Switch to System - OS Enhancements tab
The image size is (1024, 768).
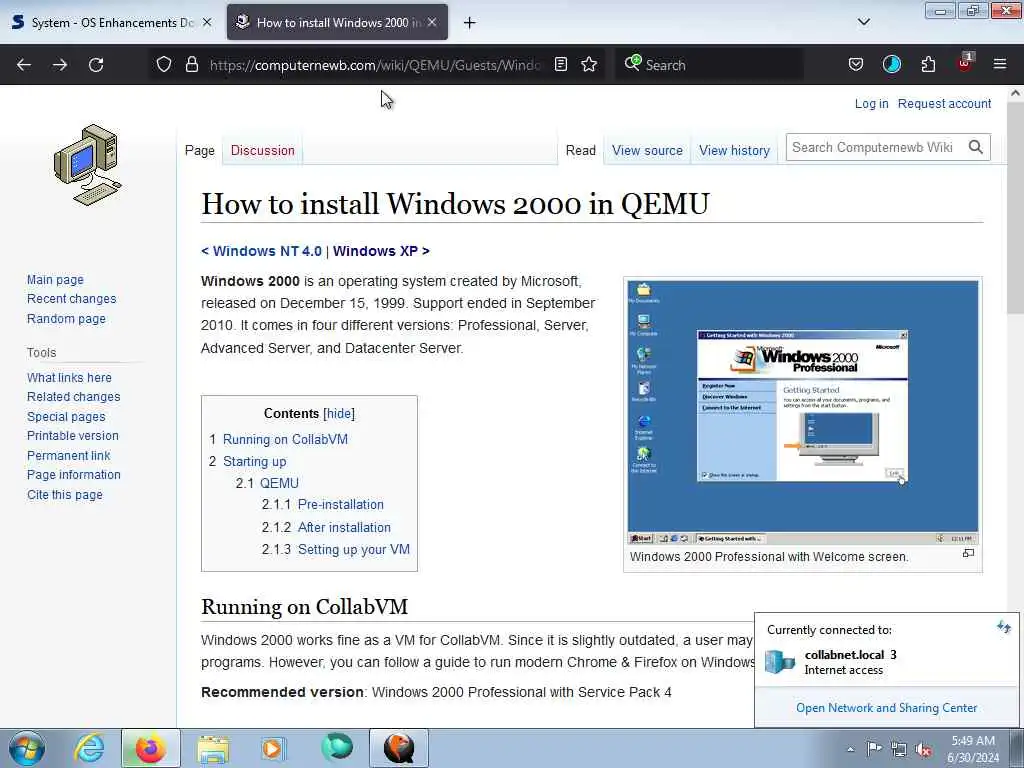[x=112, y=22]
